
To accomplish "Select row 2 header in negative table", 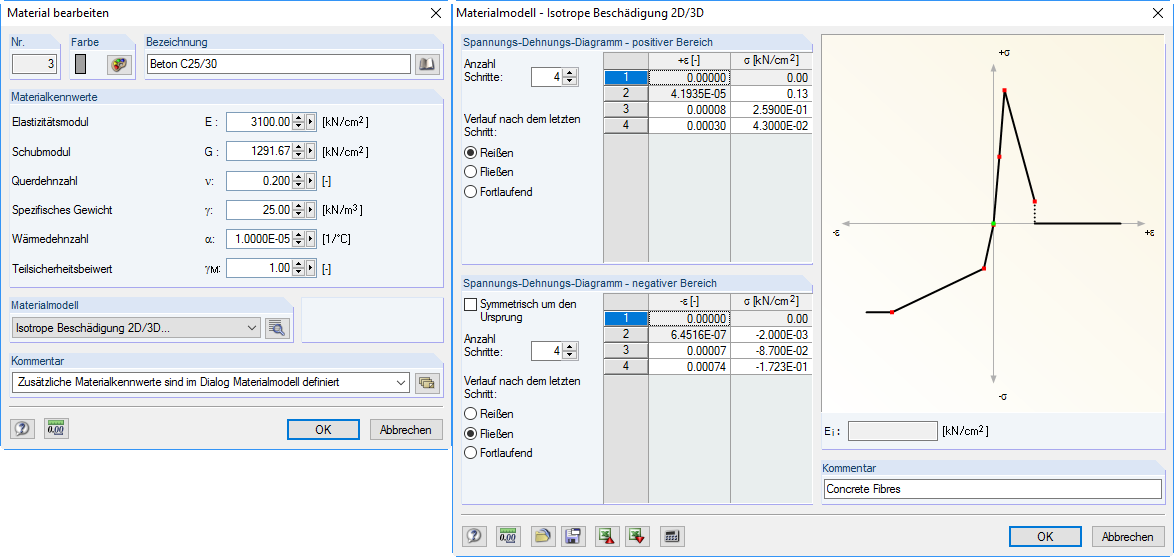I will 626,335.
